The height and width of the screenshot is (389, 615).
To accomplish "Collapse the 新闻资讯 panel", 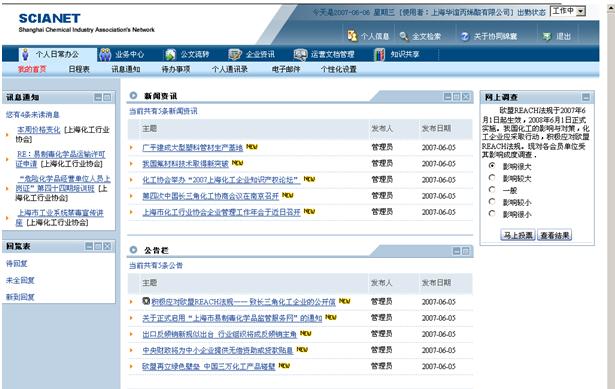I will (x=448, y=96).
